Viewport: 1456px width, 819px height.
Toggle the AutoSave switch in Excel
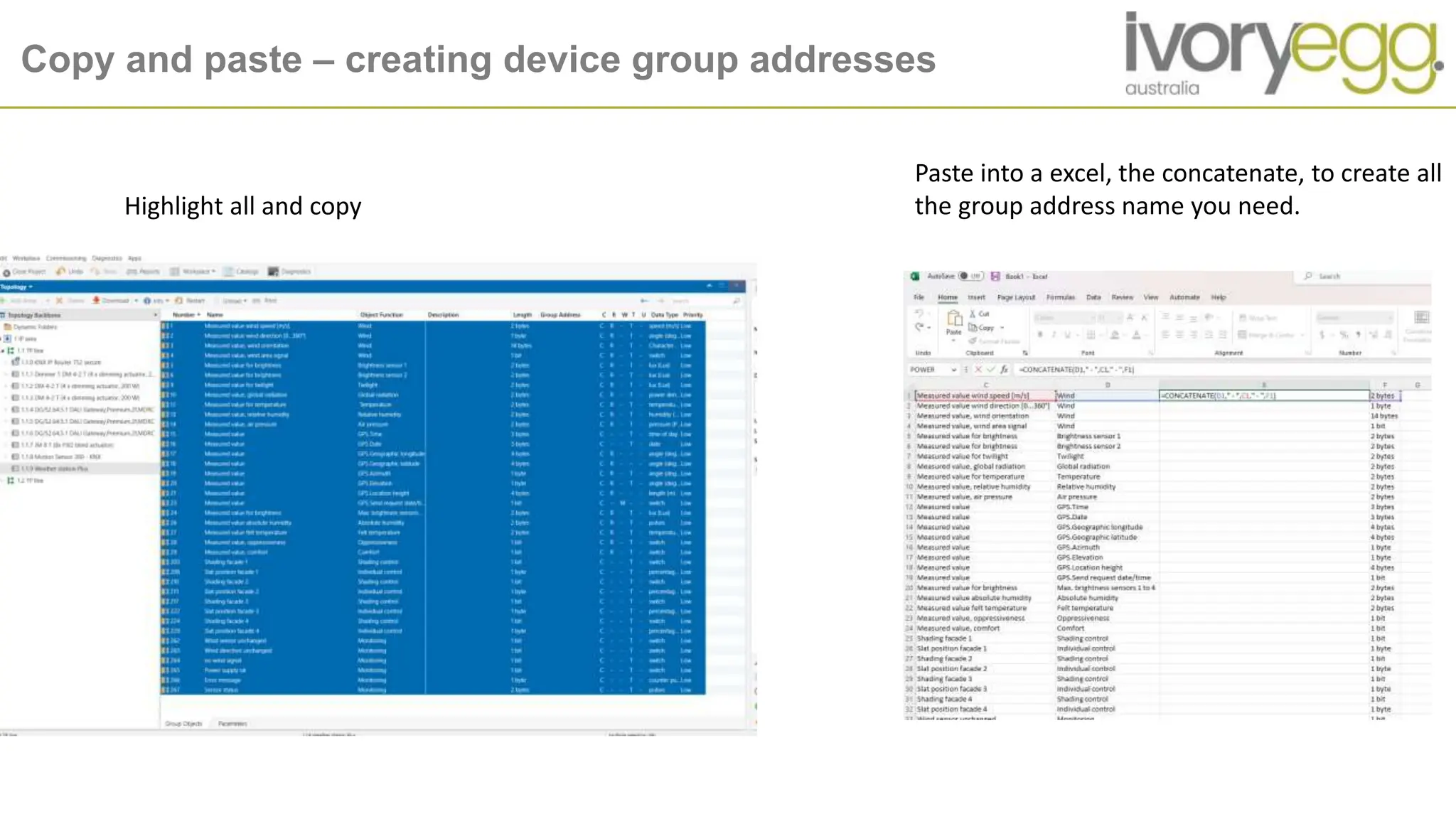coord(970,277)
